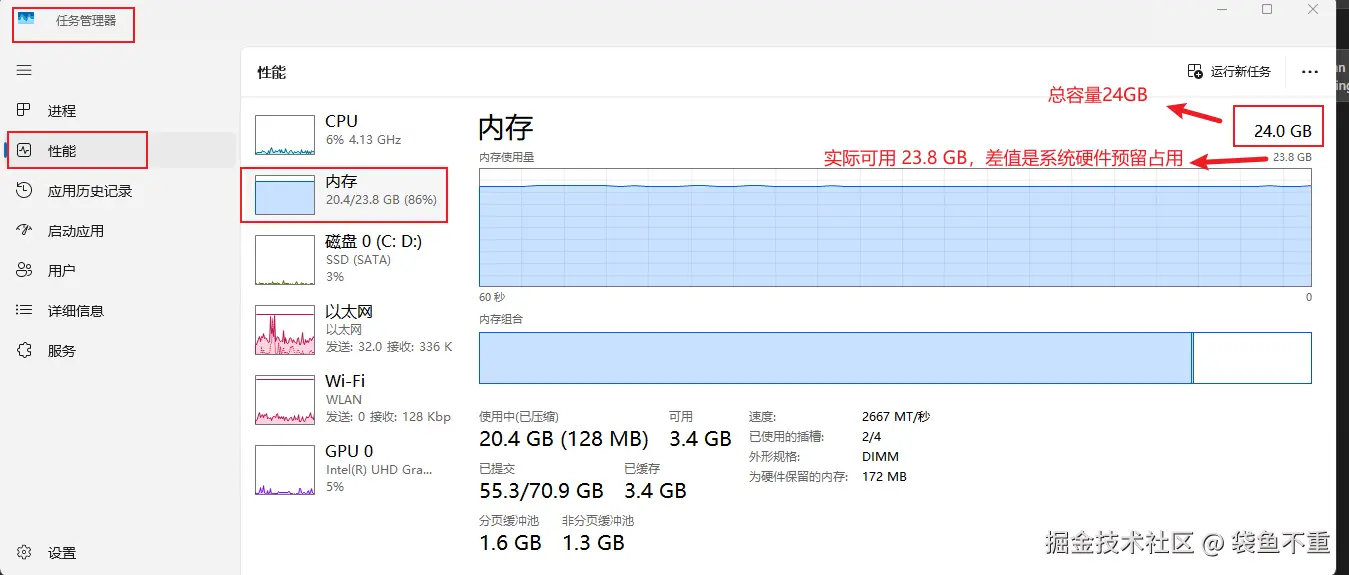Open the 服务 (Services) puzzle icon
The width and height of the screenshot is (1349, 575).
coord(25,351)
